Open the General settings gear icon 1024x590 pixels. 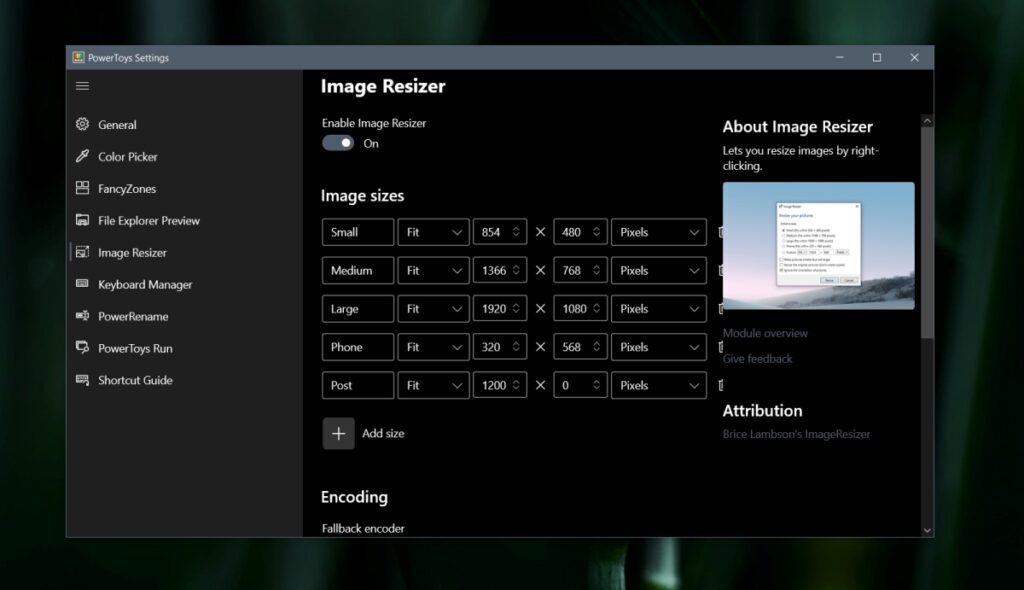point(84,124)
